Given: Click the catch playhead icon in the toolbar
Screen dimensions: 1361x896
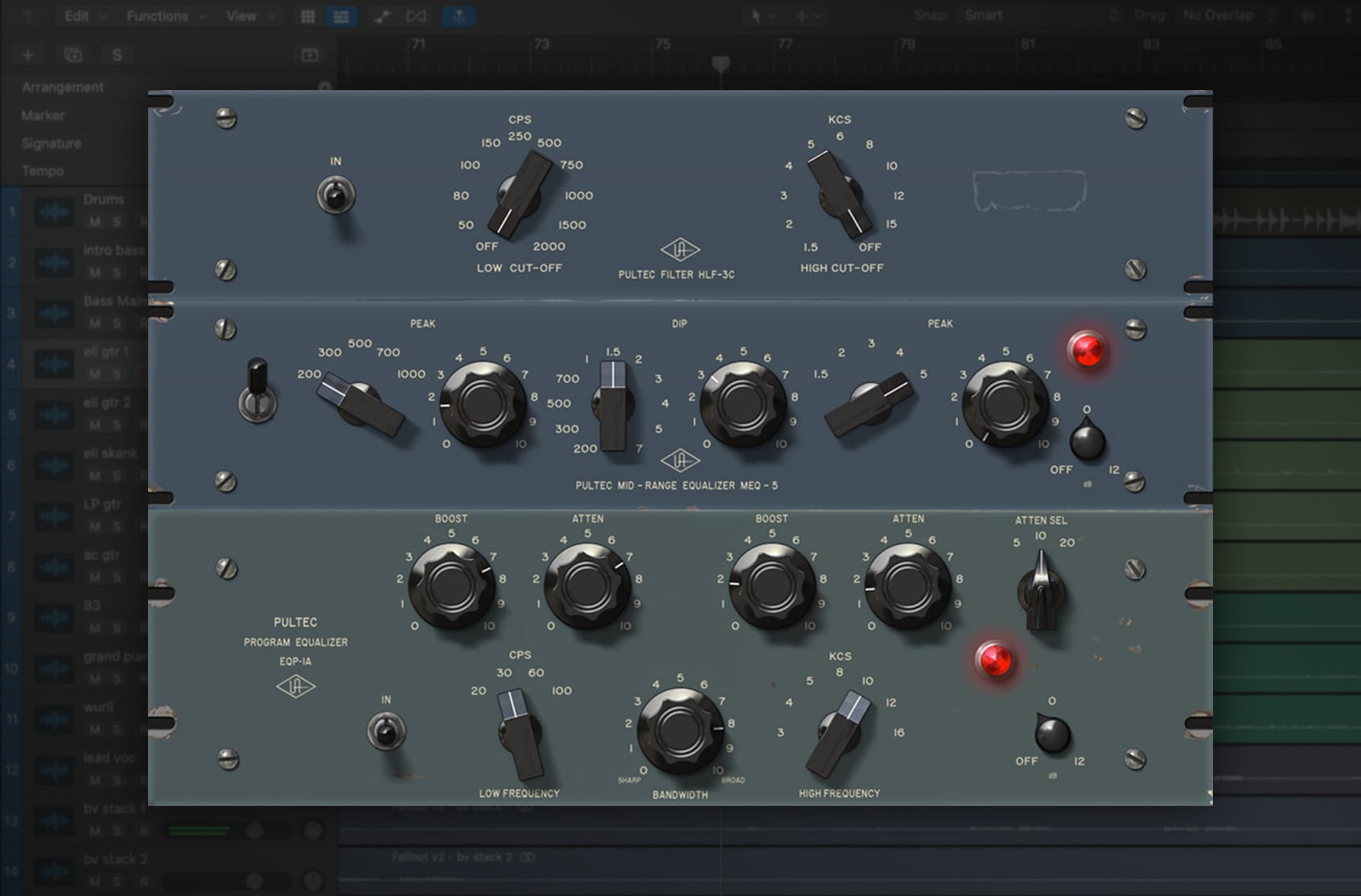Looking at the screenshot, I should pos(458,15).
